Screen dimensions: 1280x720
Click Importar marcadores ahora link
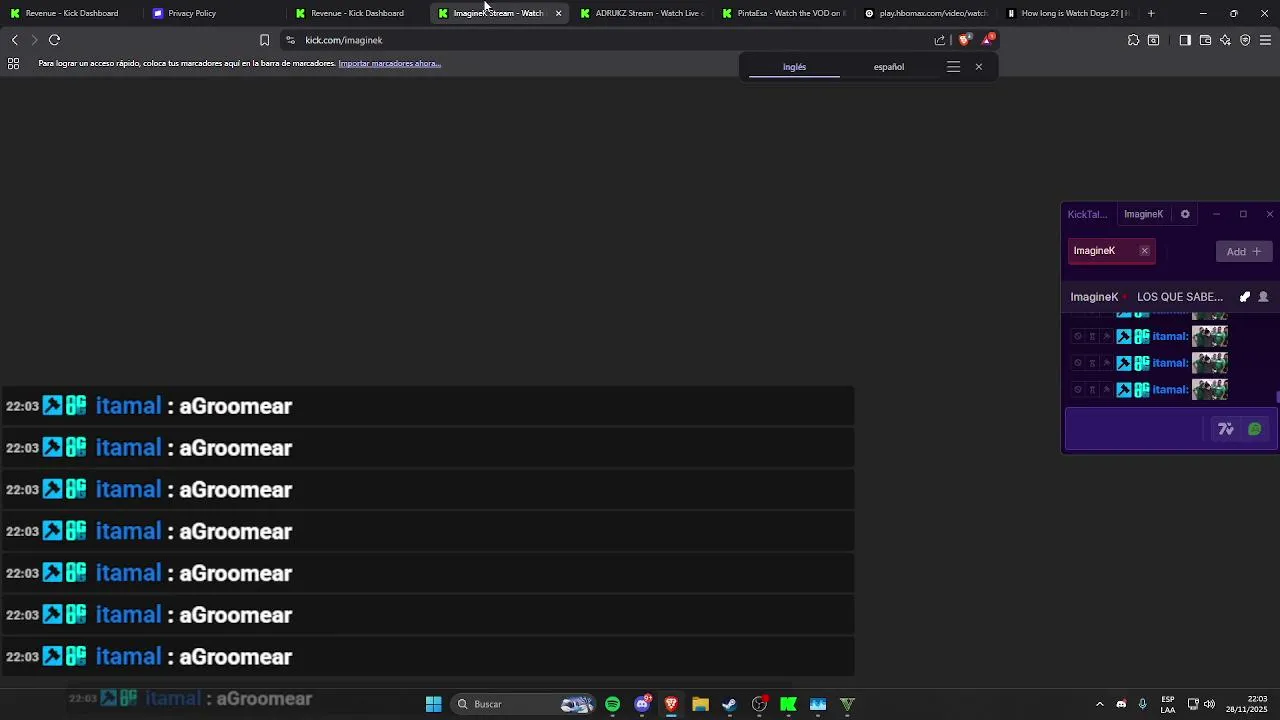click(389, 63)
